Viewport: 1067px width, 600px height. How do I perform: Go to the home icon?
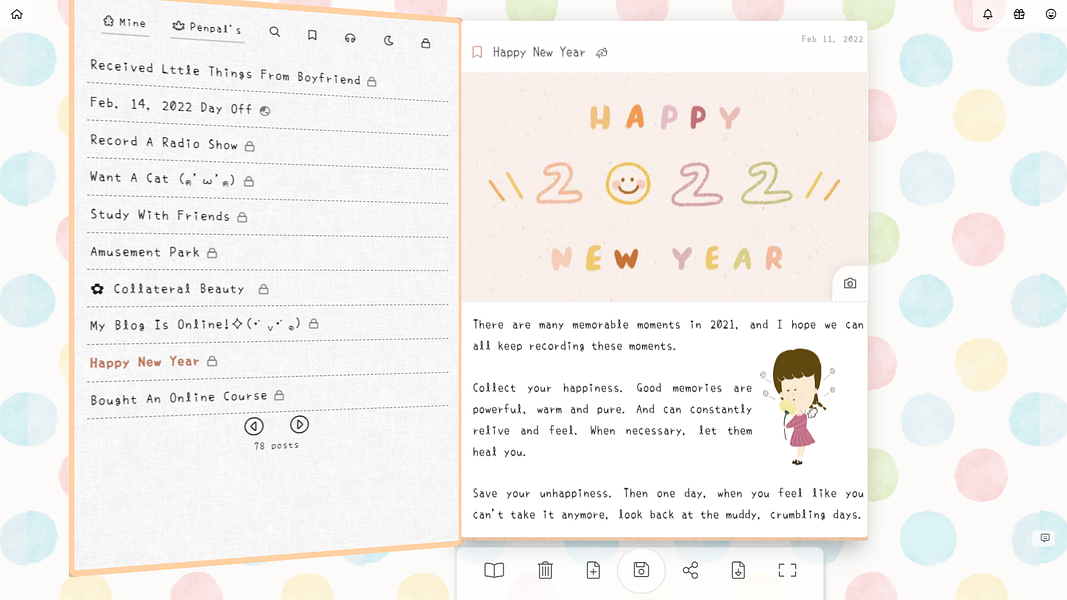pyautogui.click(x=17, y=14)
